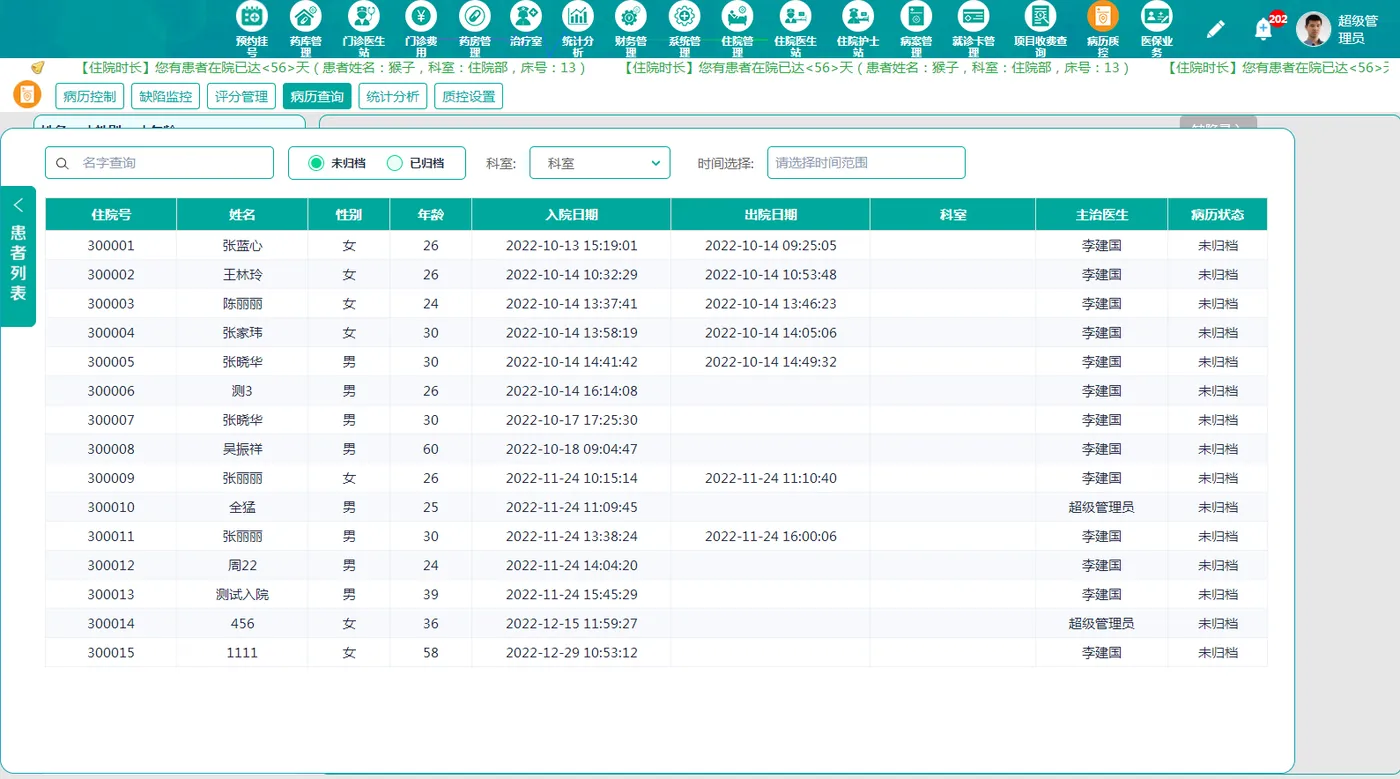Switch to the 病历控制 tab
Image resolution: width=1400 pixels, height=779 pixels.
tap(89, 96)
